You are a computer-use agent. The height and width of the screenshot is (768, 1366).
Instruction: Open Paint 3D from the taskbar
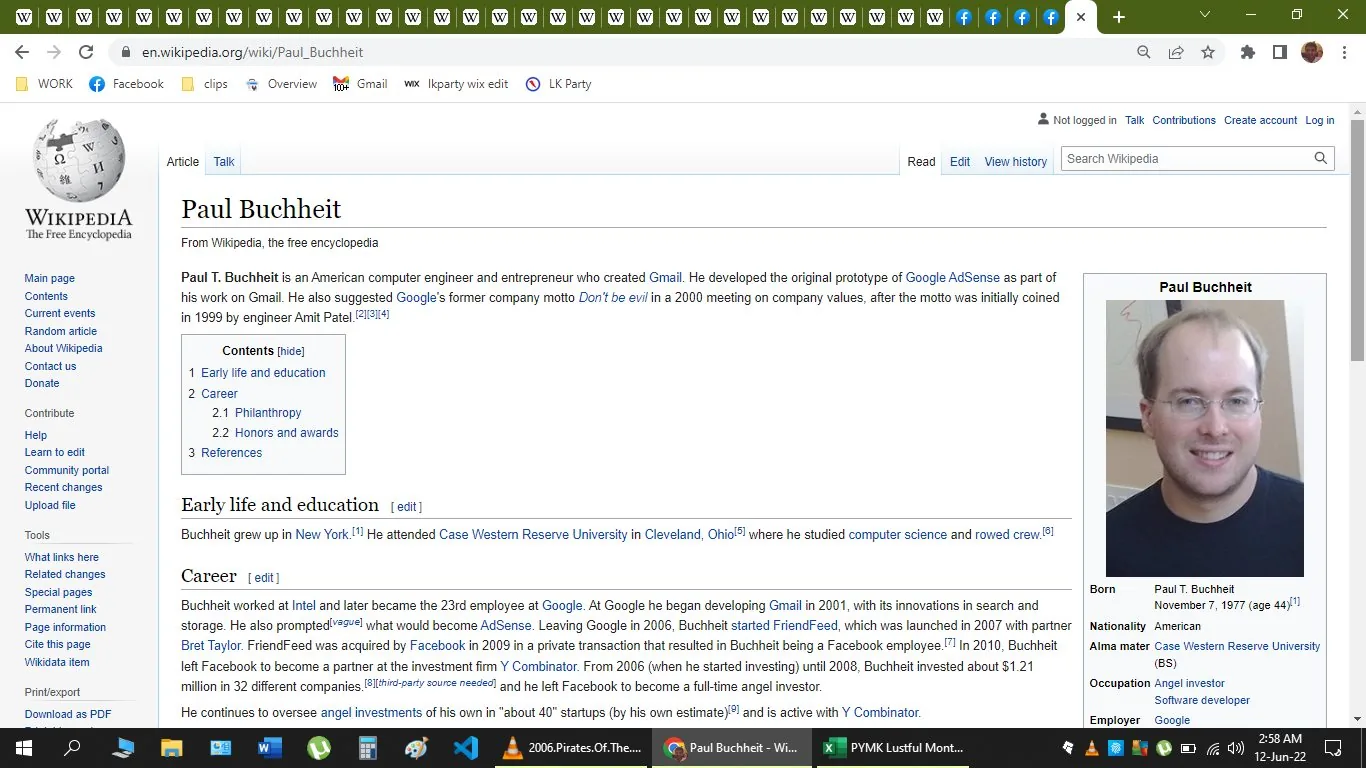[415, 747]
